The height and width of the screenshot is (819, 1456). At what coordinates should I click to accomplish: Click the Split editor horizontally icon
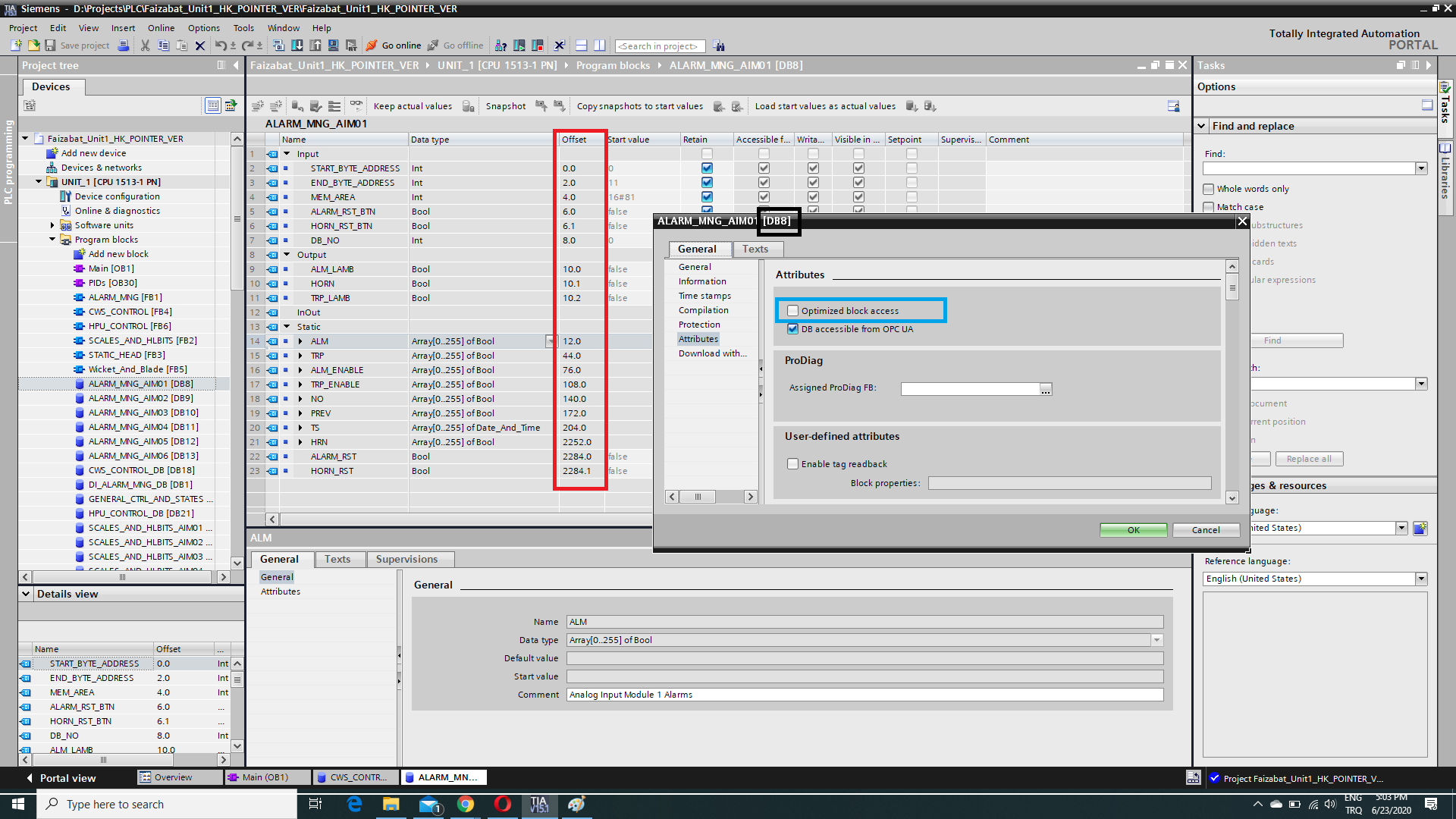(x=582, y=45)
